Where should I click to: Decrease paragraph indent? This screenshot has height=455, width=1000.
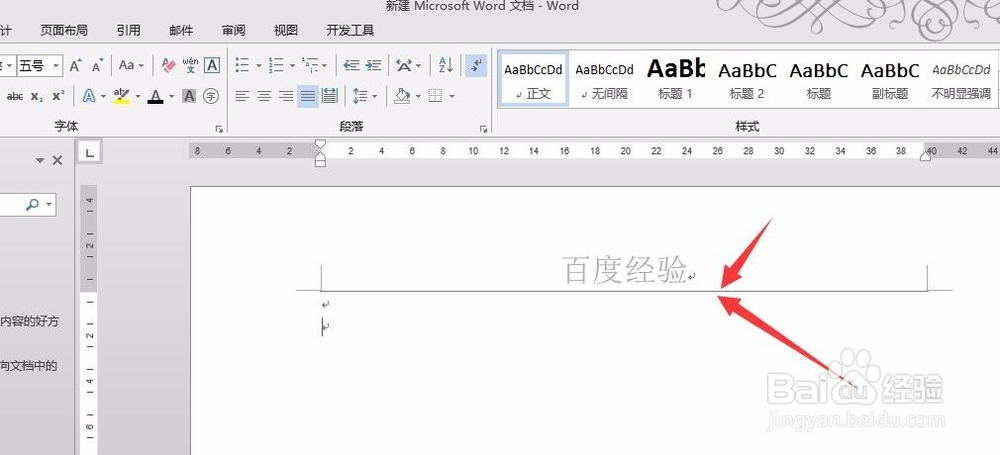pyautogui.click(x=351, y=65)
